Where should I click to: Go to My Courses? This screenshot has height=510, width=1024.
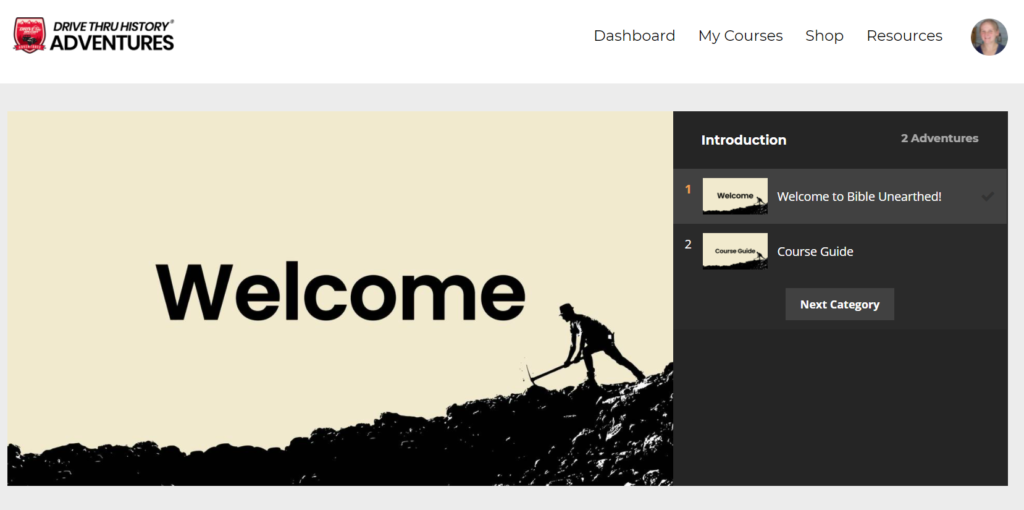pyautogui.click(x=740, y=36)
